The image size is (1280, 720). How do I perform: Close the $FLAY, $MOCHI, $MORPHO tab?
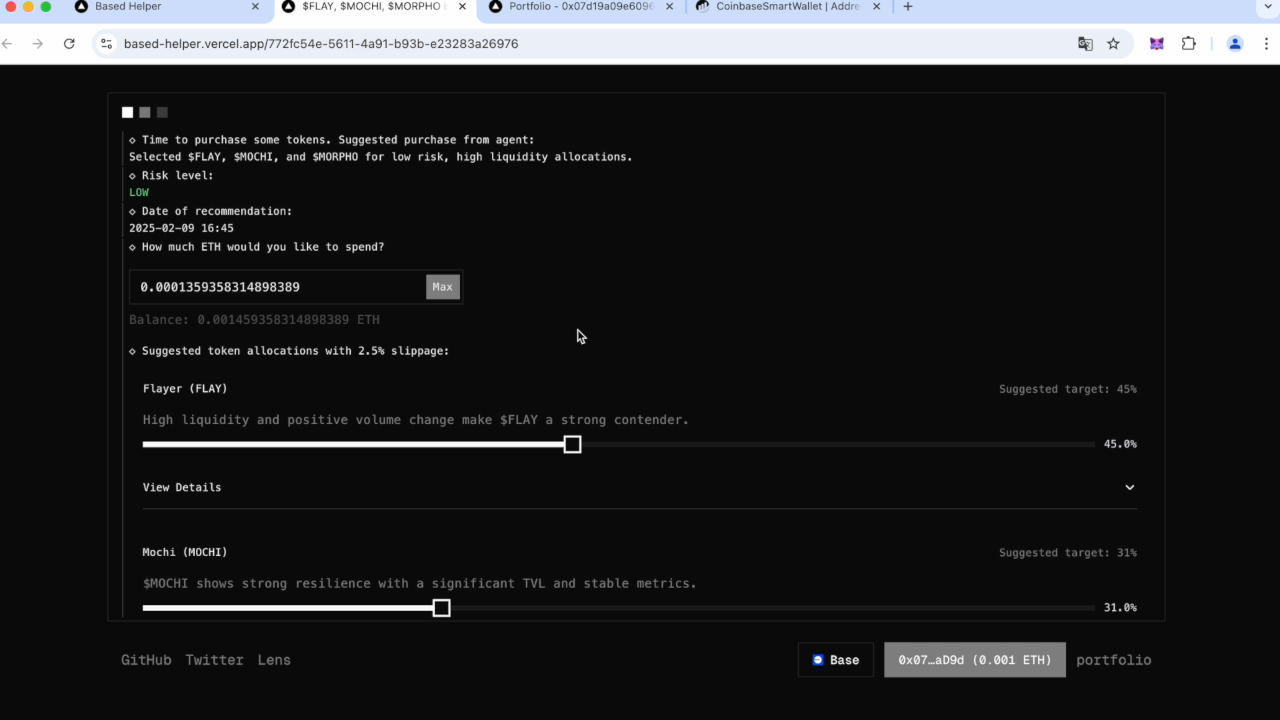[x=460, y=7]
